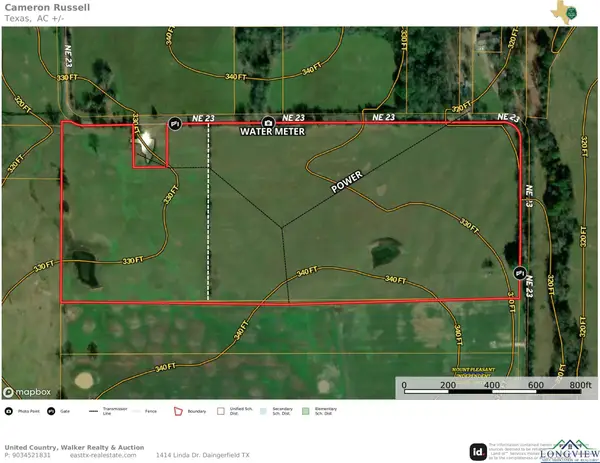Screen dimensions: 600x463
Task: Open the easttx-realestate.com website link
Action: tap(103, 455)
